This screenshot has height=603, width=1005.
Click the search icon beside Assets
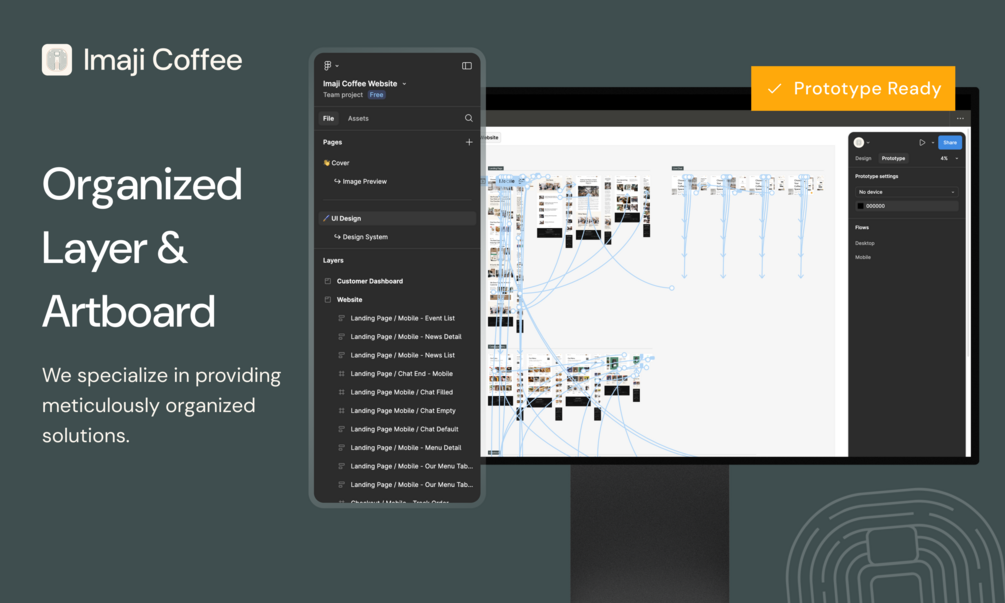pos(469,118)
